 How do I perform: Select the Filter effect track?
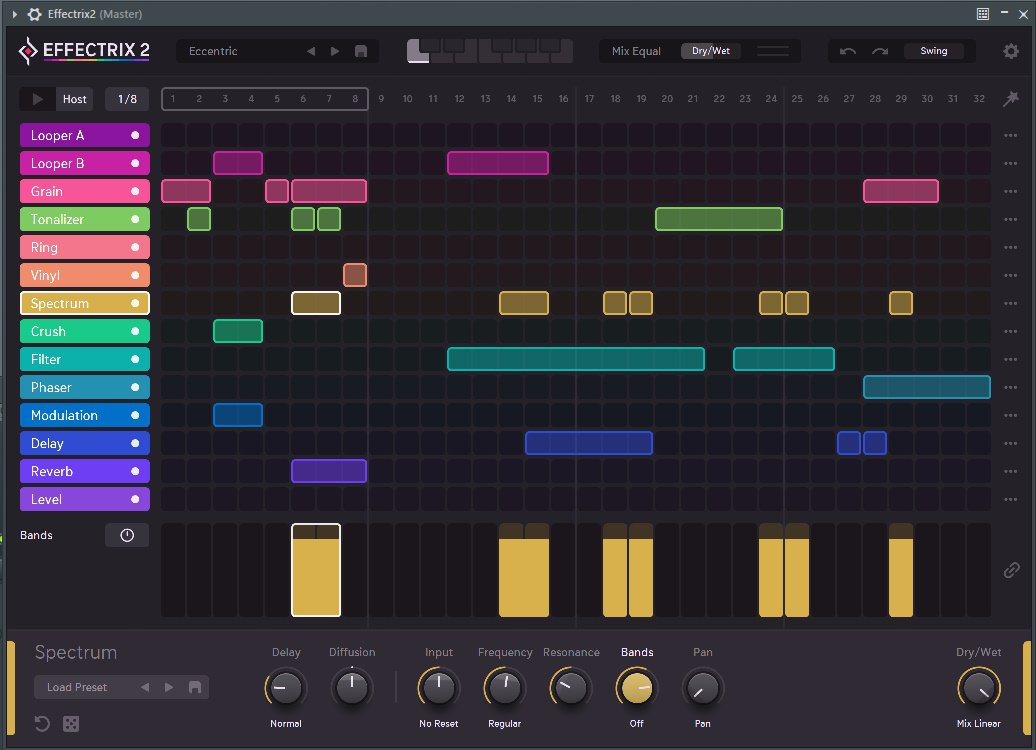point(70,359)
